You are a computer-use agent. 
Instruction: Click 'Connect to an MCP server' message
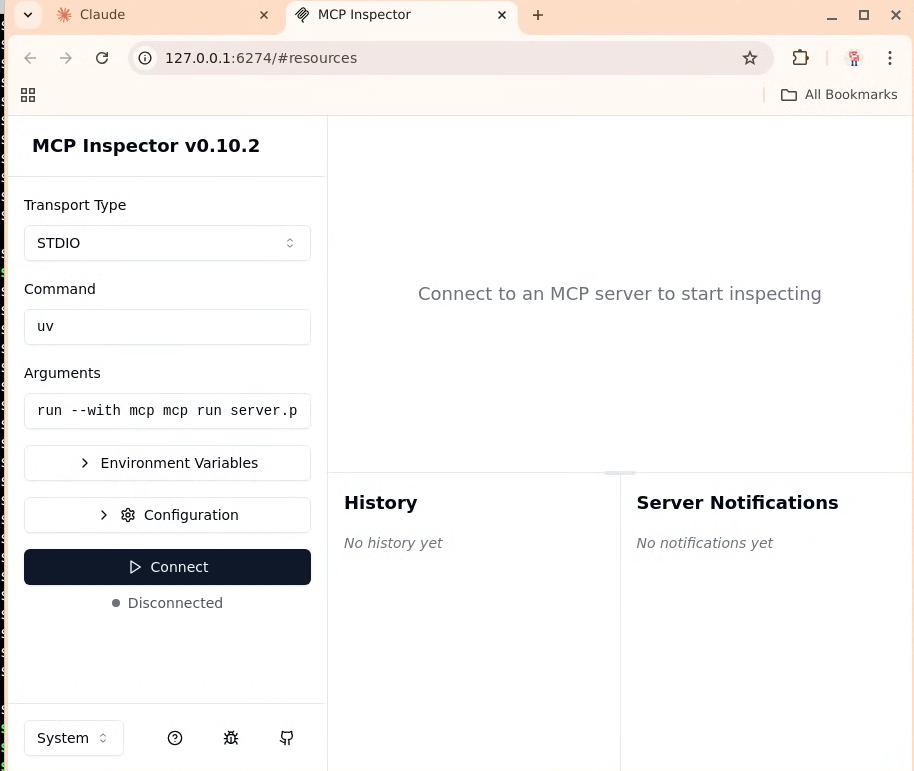620,294
